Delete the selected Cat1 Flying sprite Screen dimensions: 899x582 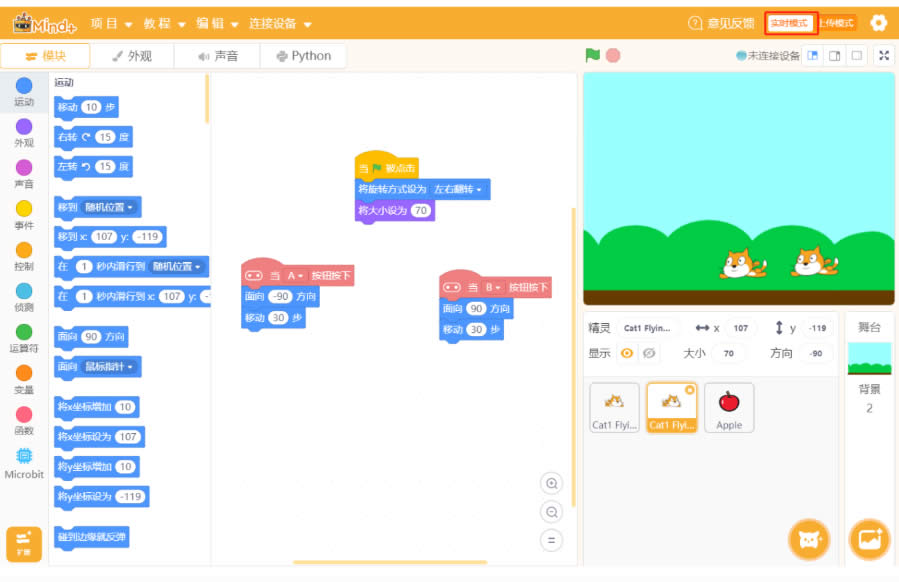(x=689, y=390)
